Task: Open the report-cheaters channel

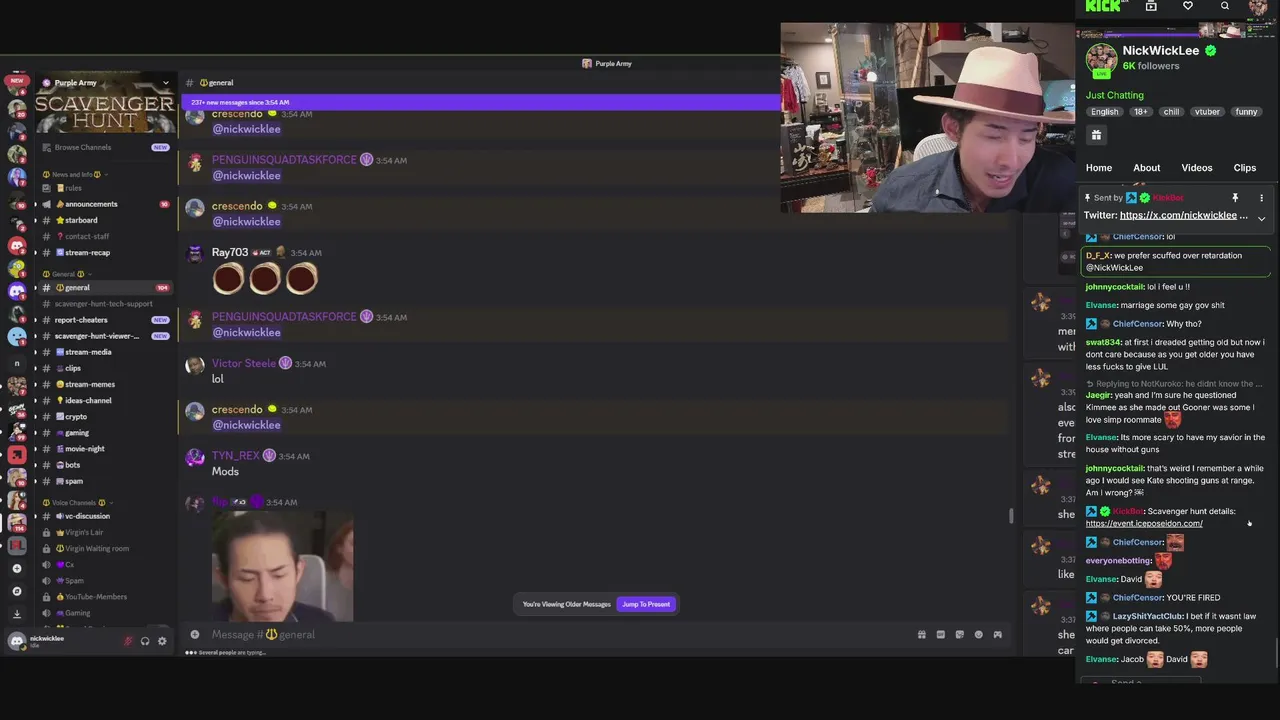Action: [x=104, y=320]
